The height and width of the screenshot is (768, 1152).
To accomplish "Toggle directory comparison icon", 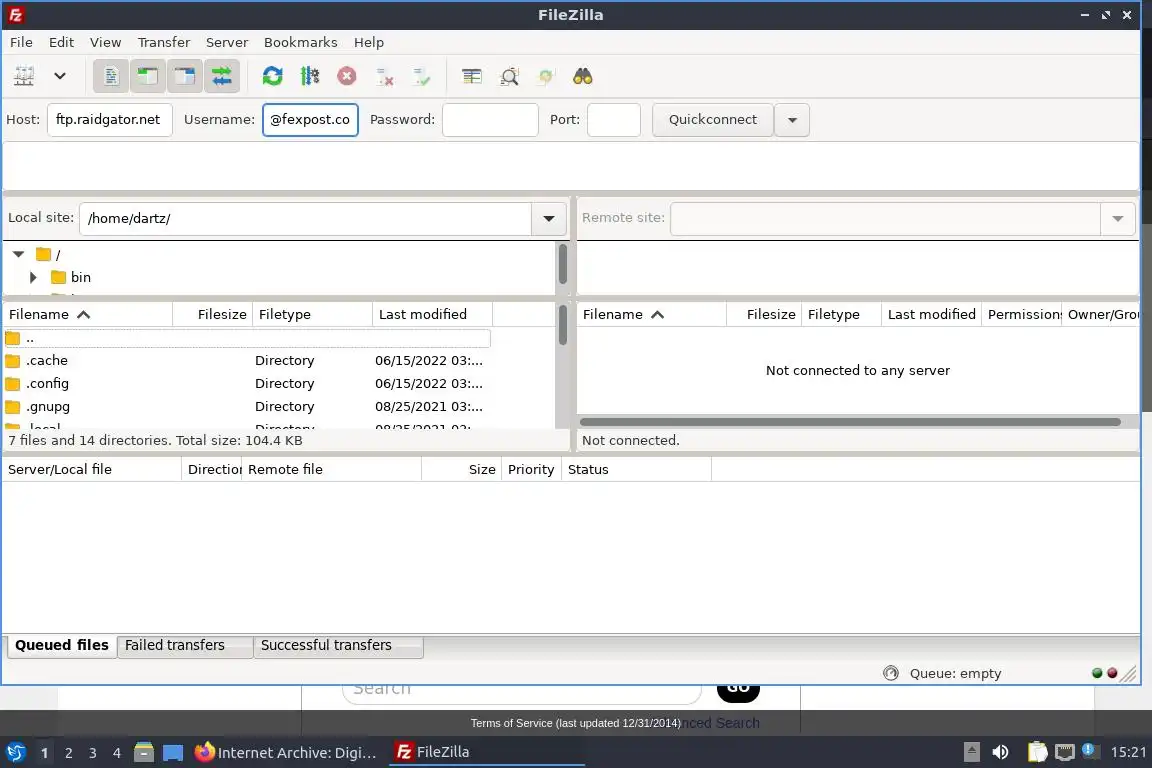I will tap(509, 76).
